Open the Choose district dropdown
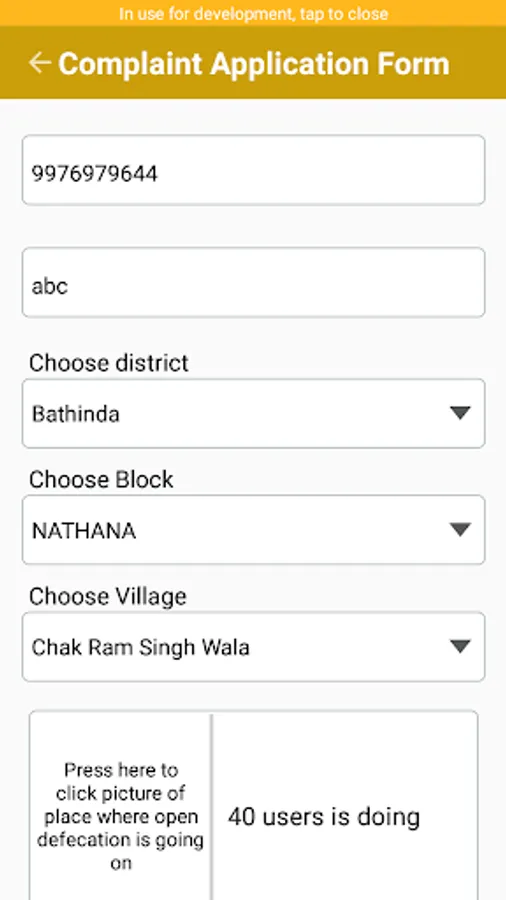 pos(254,413)
